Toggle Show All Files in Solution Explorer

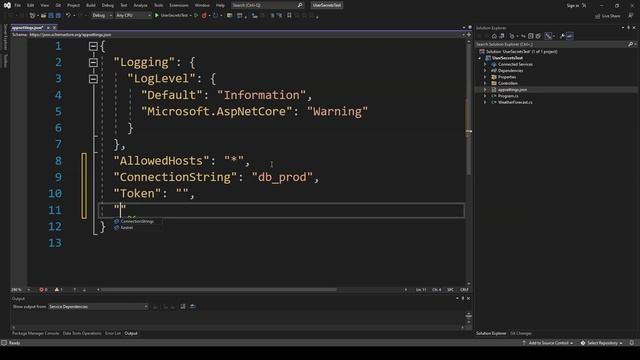(538, 36)
